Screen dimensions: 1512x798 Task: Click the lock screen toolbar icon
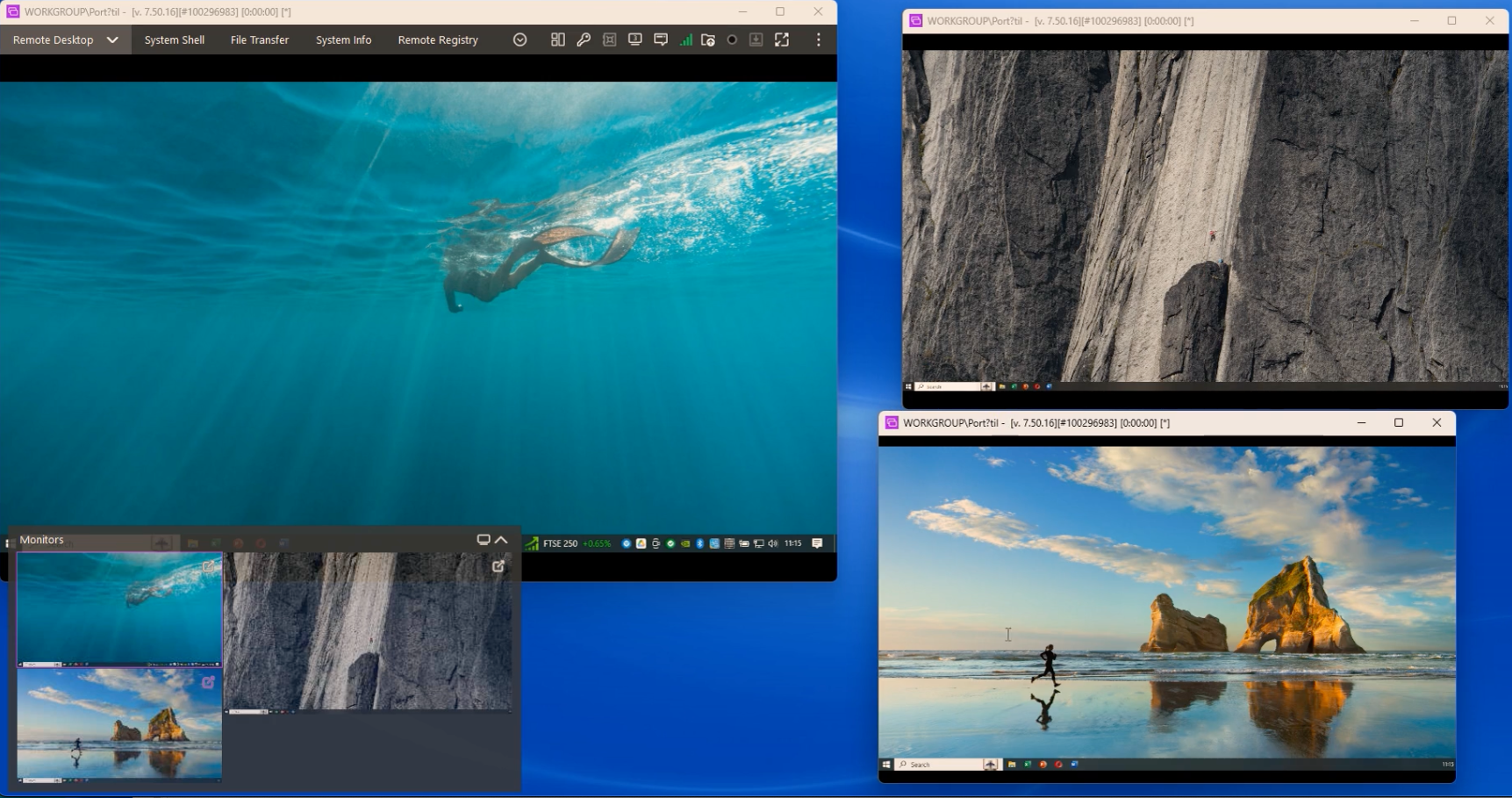(x=609, y=40)
